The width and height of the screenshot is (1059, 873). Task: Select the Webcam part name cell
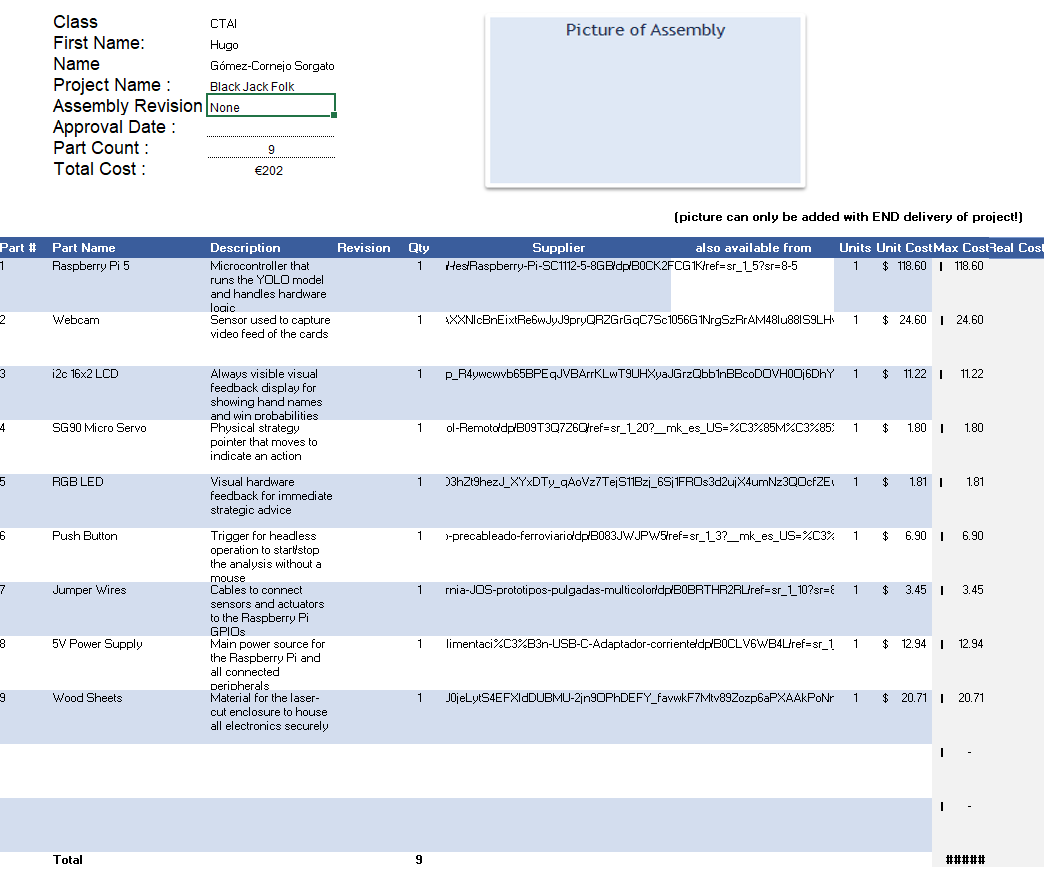pos(76,320)
